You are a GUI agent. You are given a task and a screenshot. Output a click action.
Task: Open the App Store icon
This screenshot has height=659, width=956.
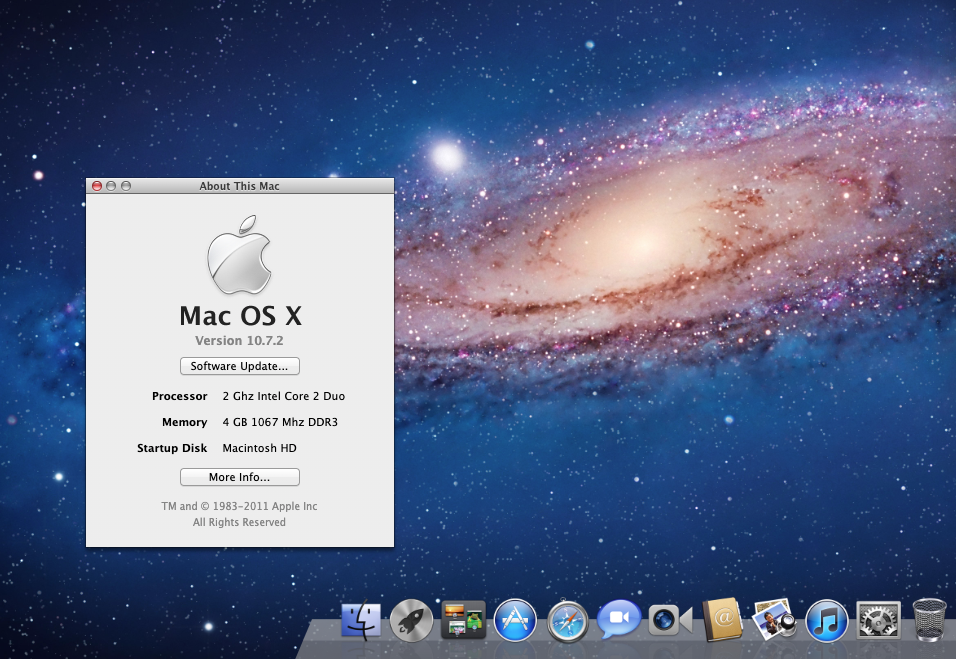[515, 621]
